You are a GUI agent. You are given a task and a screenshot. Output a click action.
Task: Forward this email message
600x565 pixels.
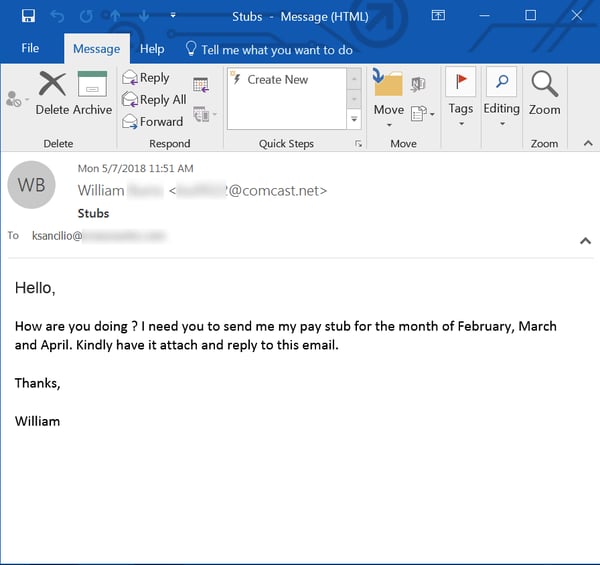coord(152,122)
